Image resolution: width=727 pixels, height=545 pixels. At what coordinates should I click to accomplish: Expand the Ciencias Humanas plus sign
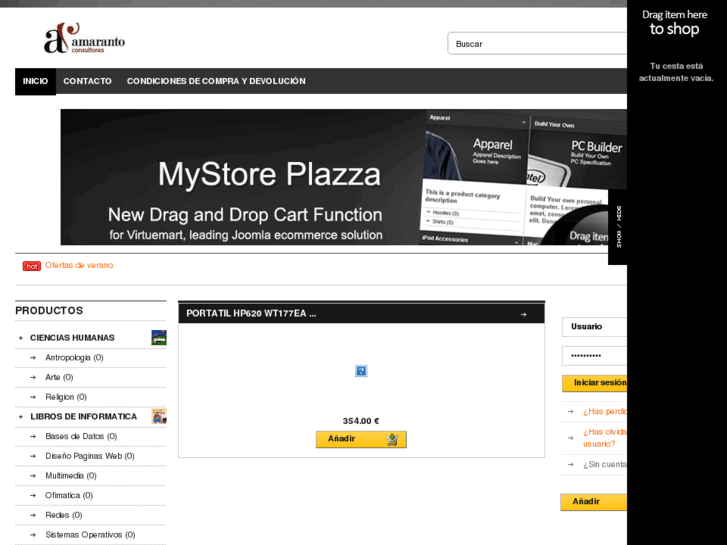[20, 338]
